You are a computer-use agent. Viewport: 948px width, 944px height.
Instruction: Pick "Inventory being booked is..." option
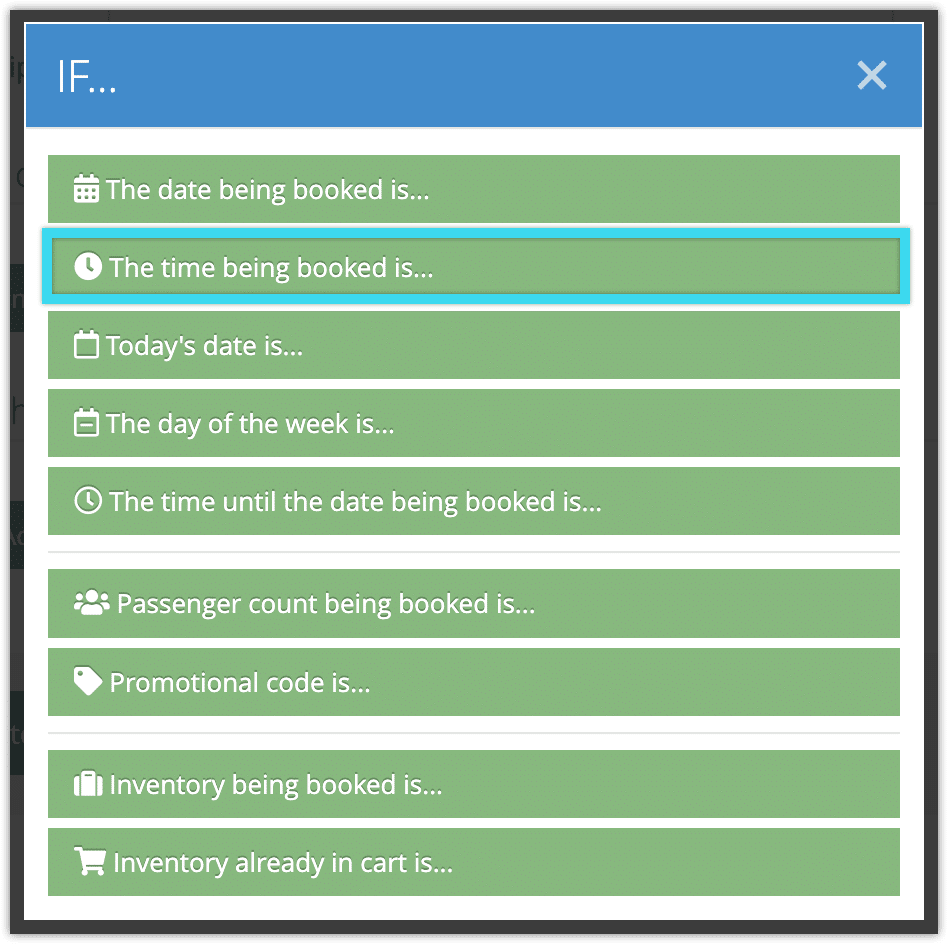click(x=474, y=784)
